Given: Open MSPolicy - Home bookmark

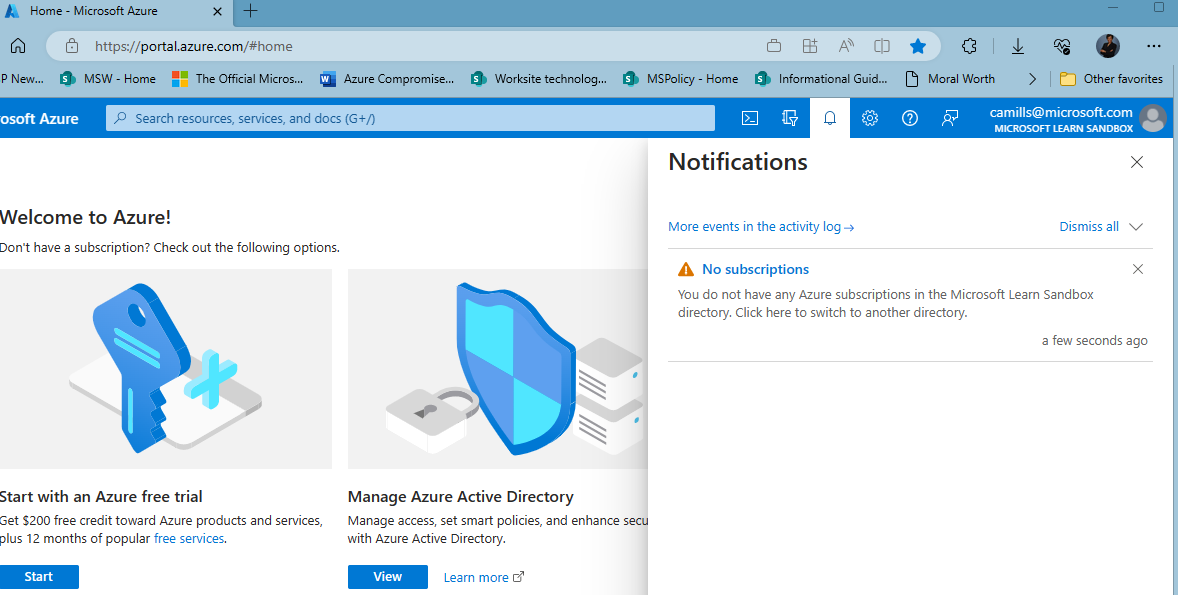Looking at the screenshot, I should point(681,79).
